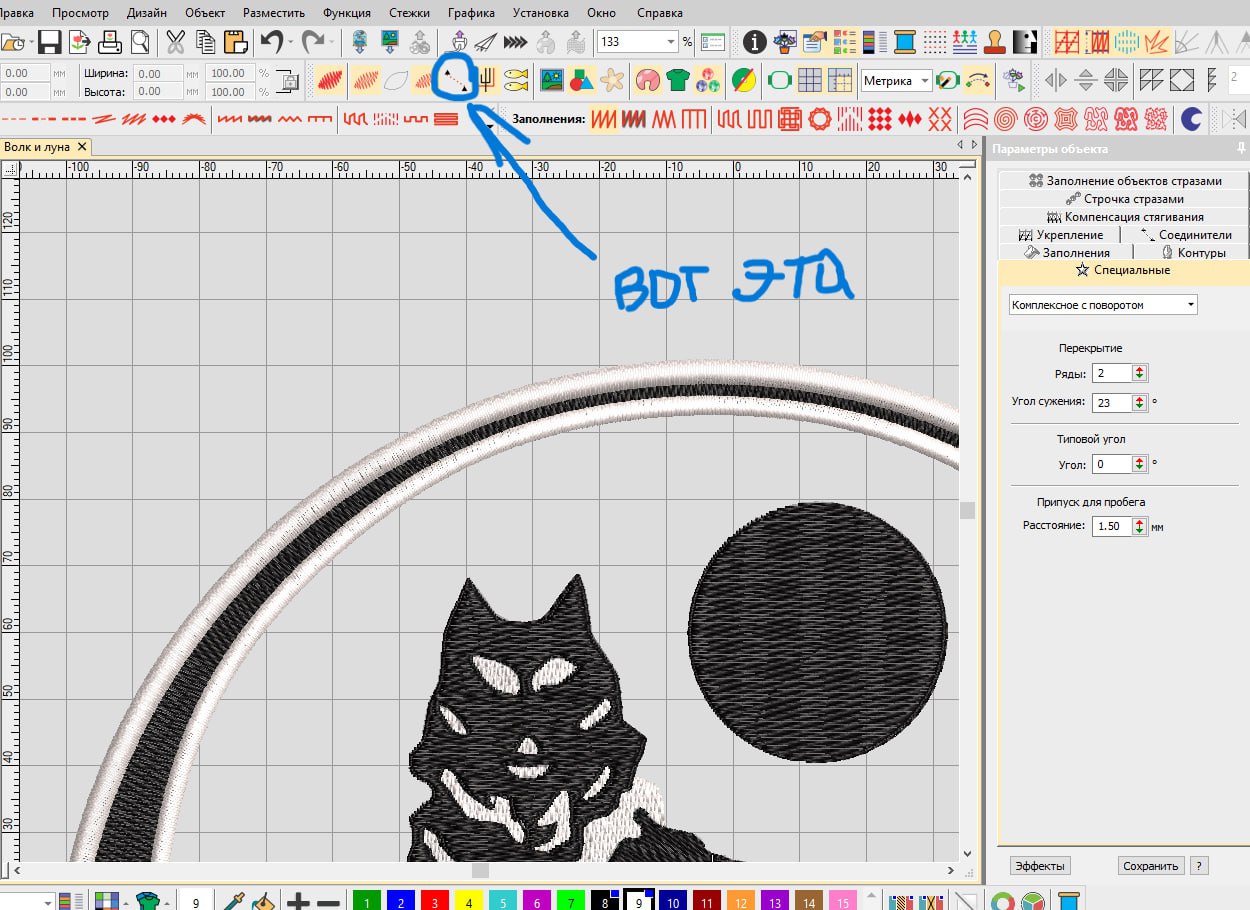Viewport: 1250px width, 910px height.
Task: Open the Комплексное с поворотом dropdown
Action: [x=1103, y=304]
